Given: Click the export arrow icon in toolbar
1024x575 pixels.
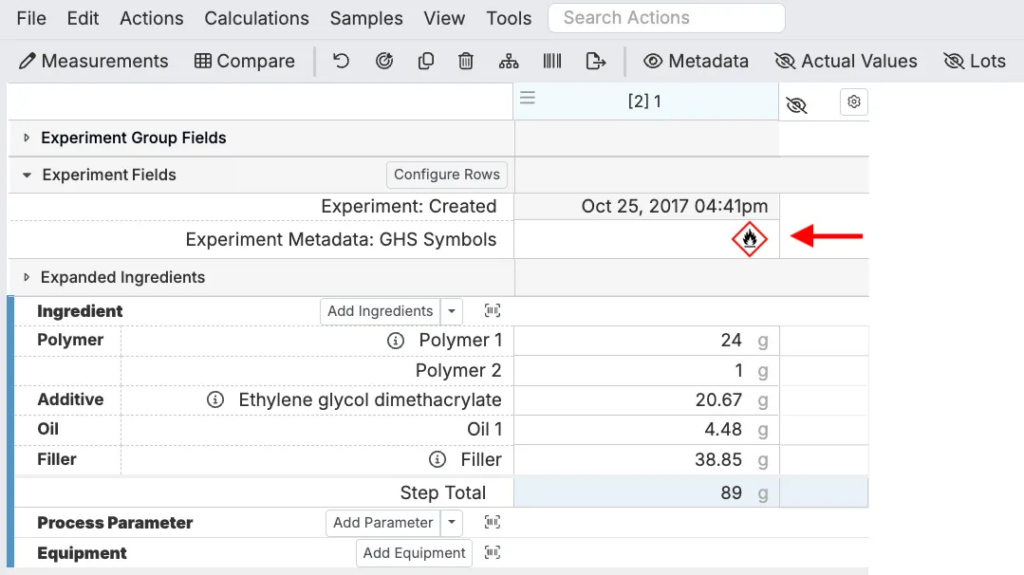Looking at the screenshot, I should coord(596,61).
